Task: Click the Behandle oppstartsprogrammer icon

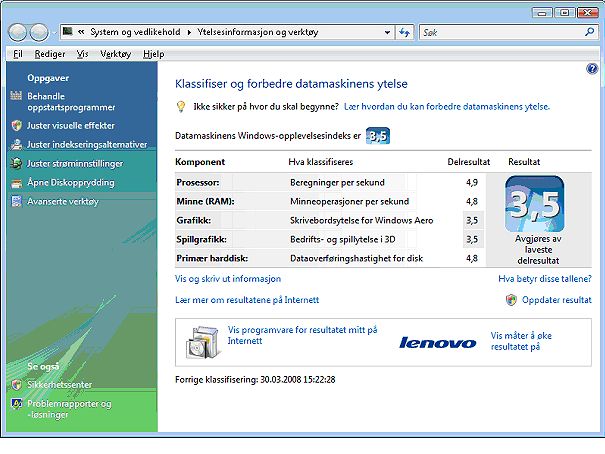Action: click(x=16, y=95)
